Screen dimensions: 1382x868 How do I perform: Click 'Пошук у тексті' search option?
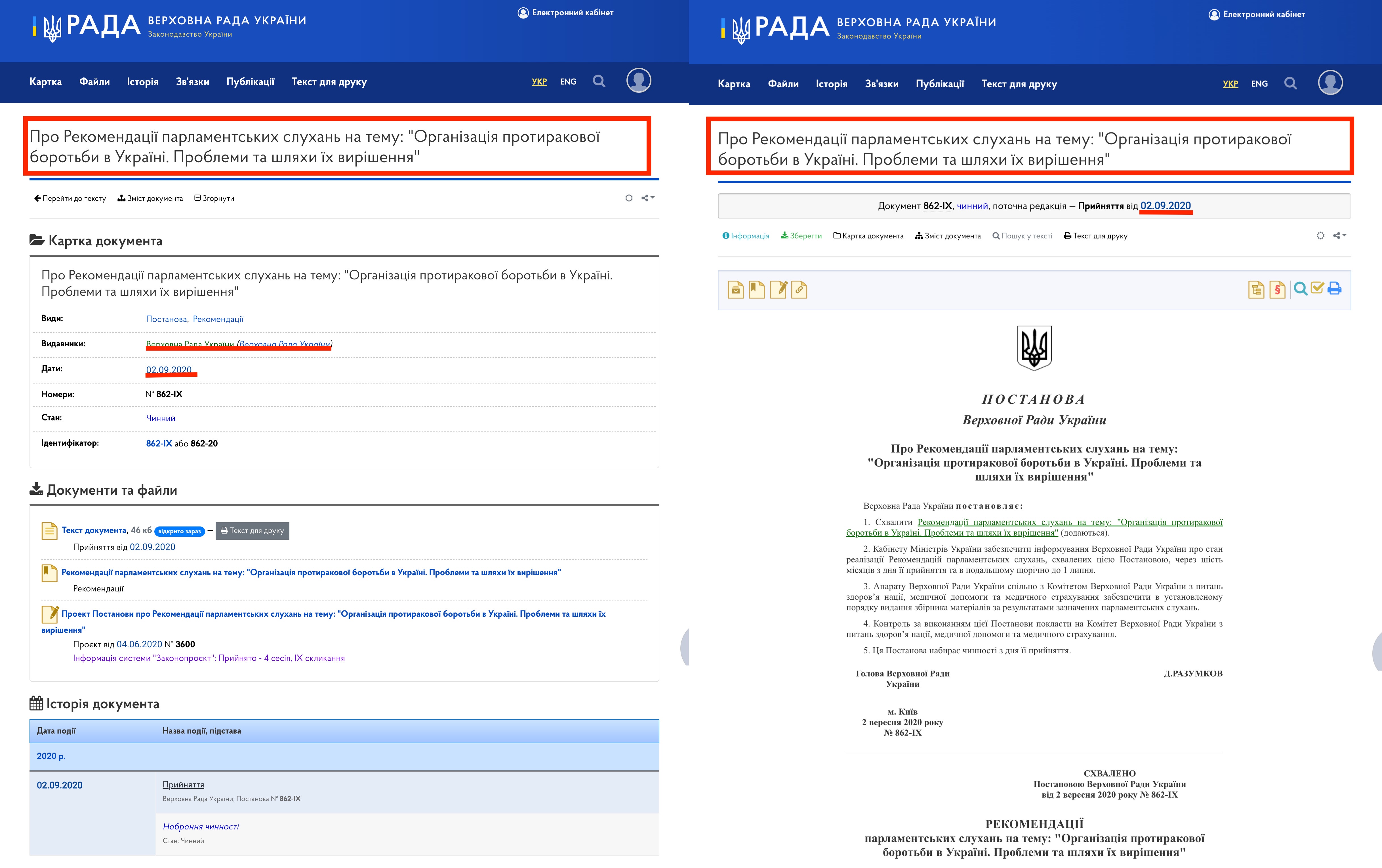click(1022, 236)
